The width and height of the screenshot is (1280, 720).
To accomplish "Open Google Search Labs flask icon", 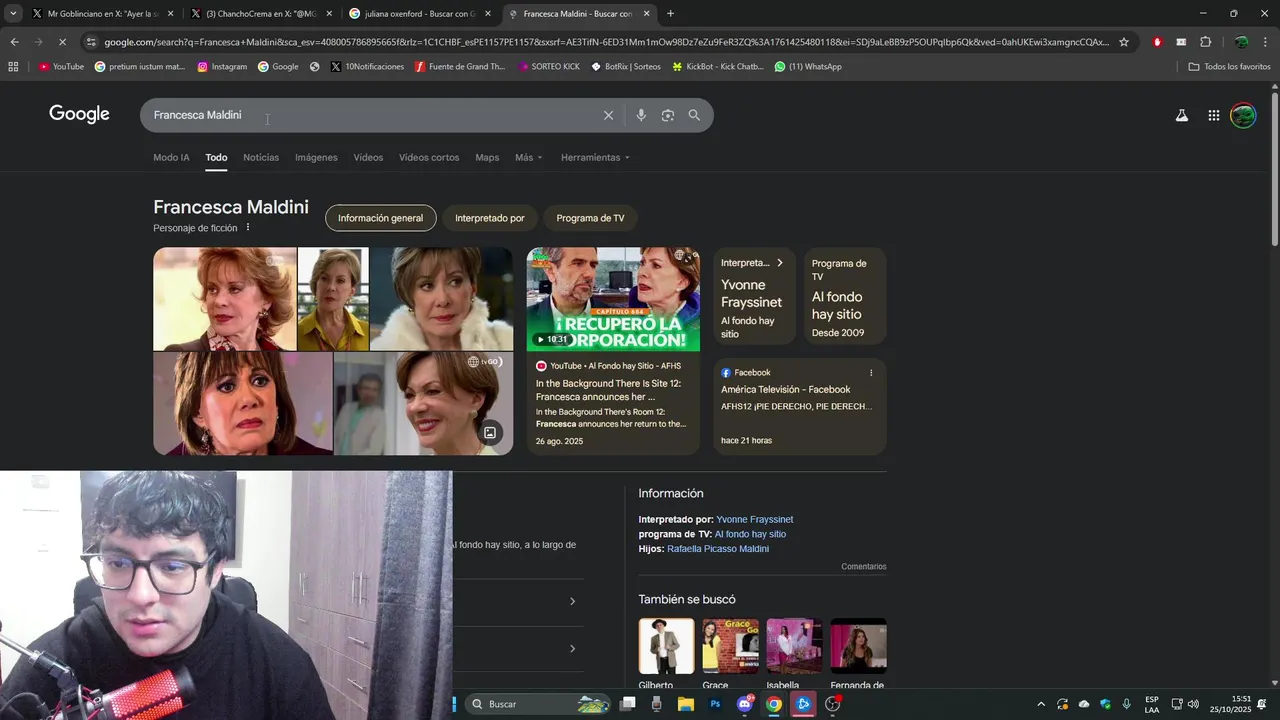I will [1182, 115].
